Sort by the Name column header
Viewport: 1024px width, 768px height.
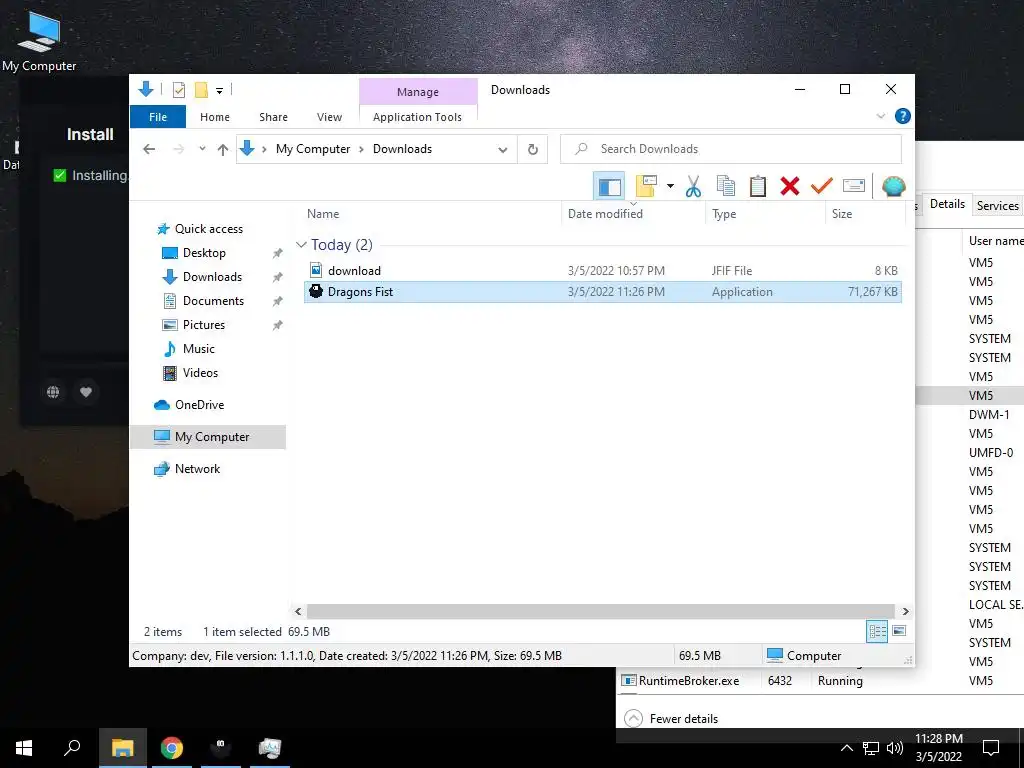431,214
